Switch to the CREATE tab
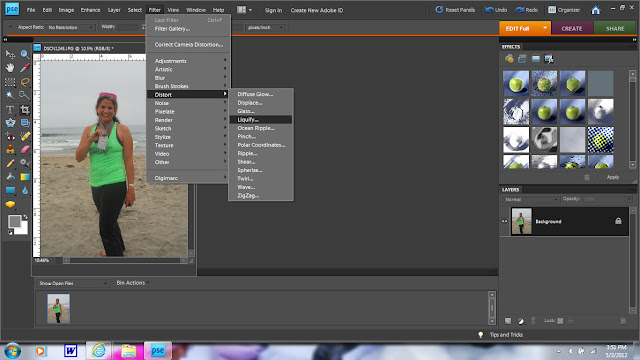The image size is (640, 360). (x=572, y=28)
